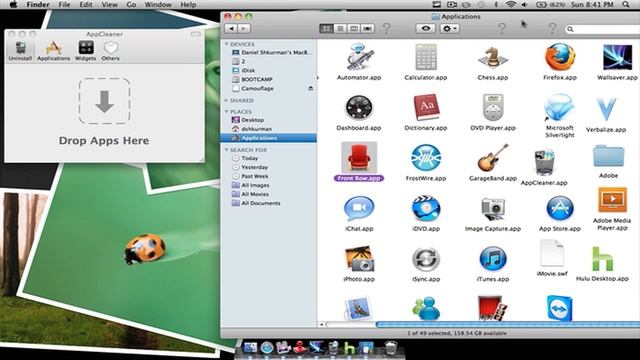Open Trash in the Dock
Screen dimensions: 640x360
click(391, 348)
